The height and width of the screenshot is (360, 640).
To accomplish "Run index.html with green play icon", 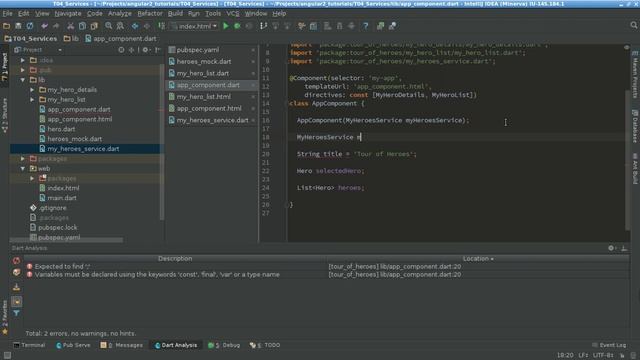I will (x=226, y=26).
